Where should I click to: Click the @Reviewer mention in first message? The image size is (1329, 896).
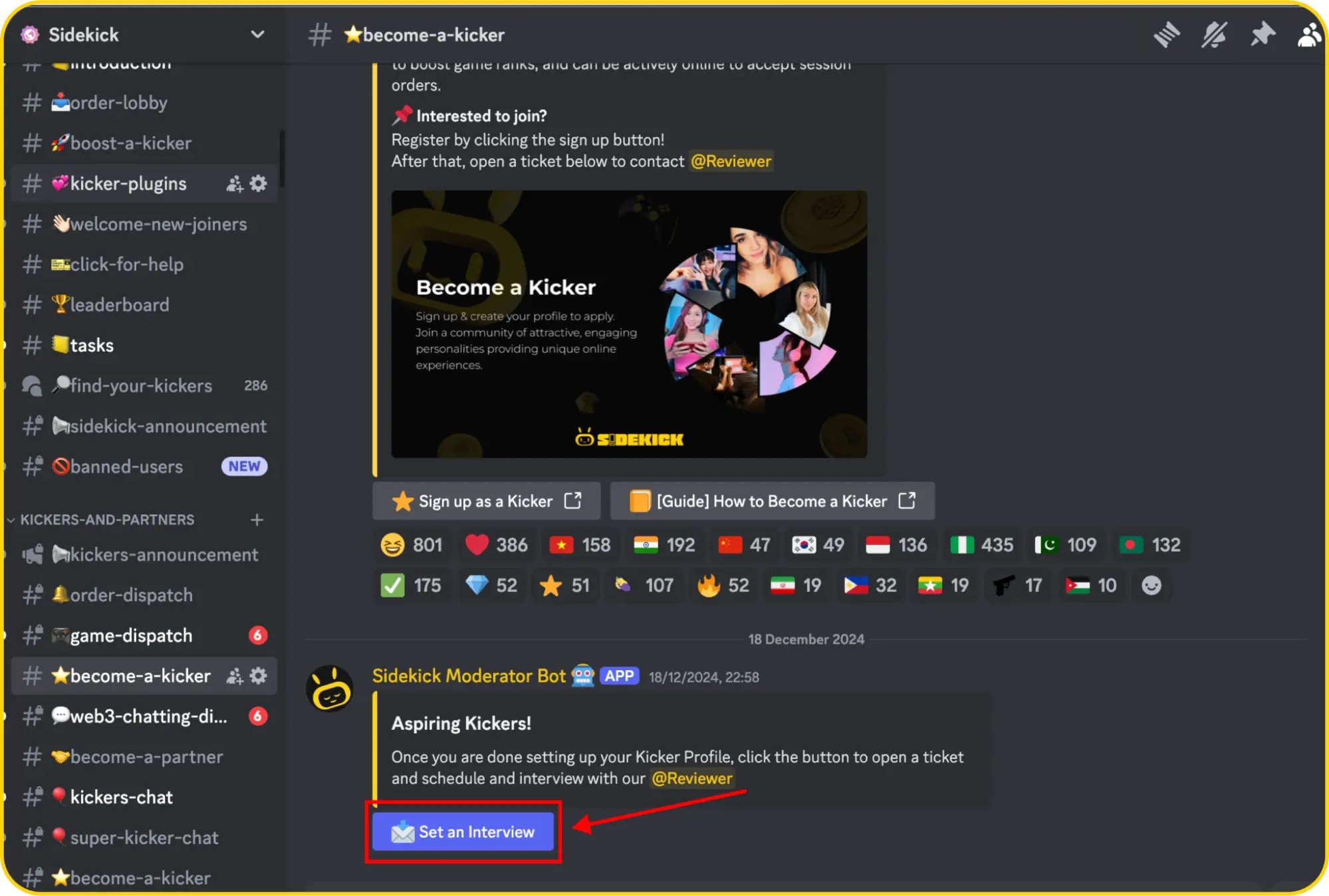tap(731, 162)
